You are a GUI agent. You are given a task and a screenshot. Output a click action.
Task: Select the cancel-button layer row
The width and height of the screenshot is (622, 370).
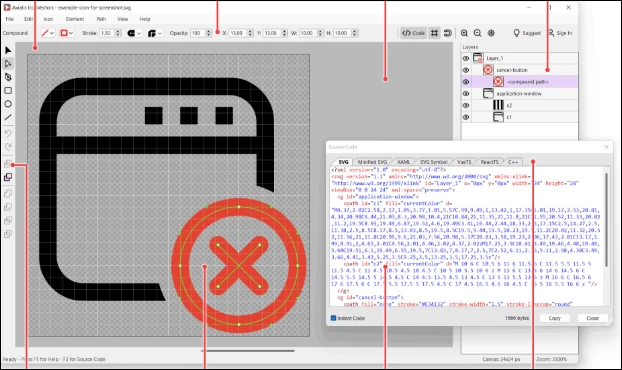pyautogui.click(x=520, y=70)
